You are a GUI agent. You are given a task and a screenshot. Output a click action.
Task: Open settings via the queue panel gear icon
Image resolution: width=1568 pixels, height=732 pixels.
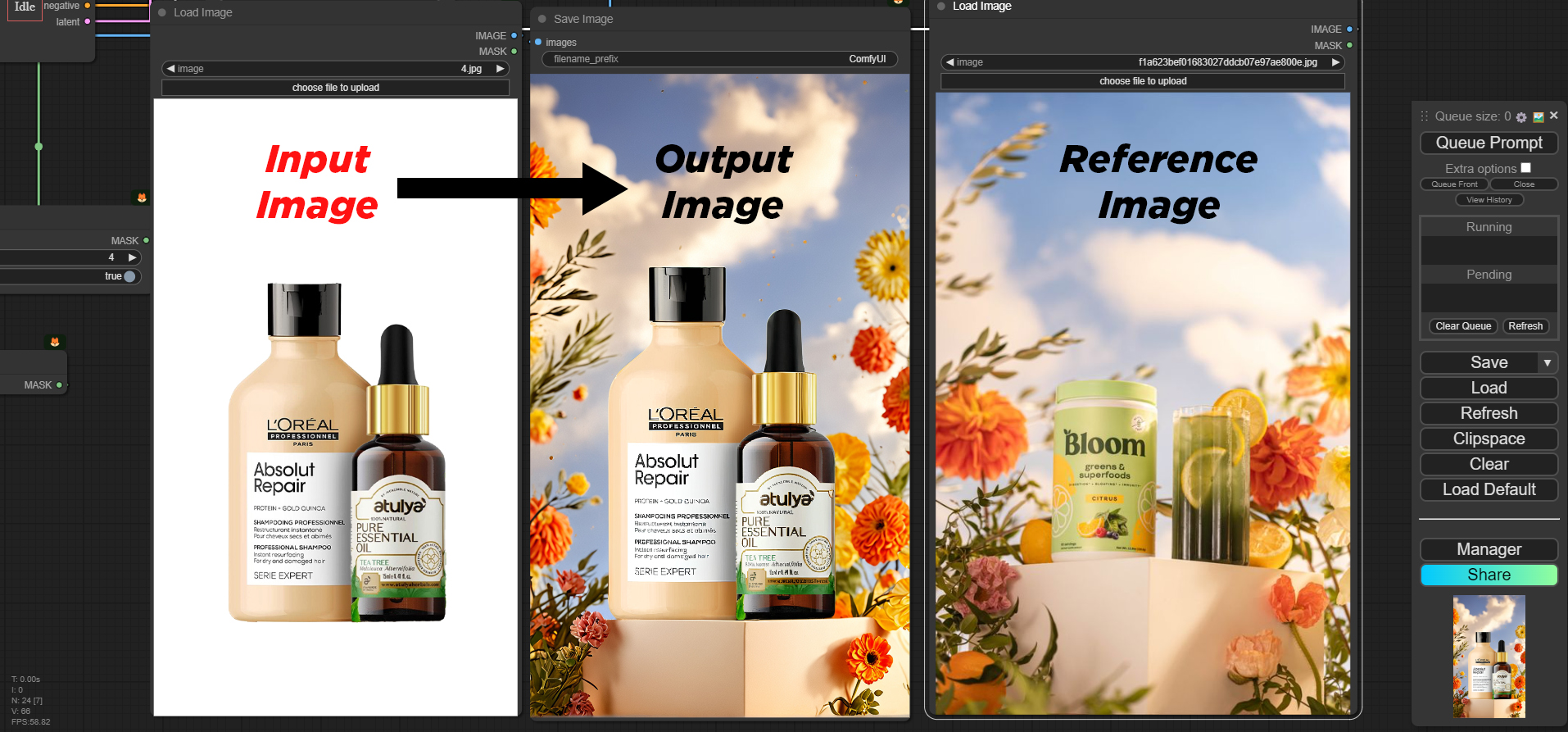[x=1521, y=117]
